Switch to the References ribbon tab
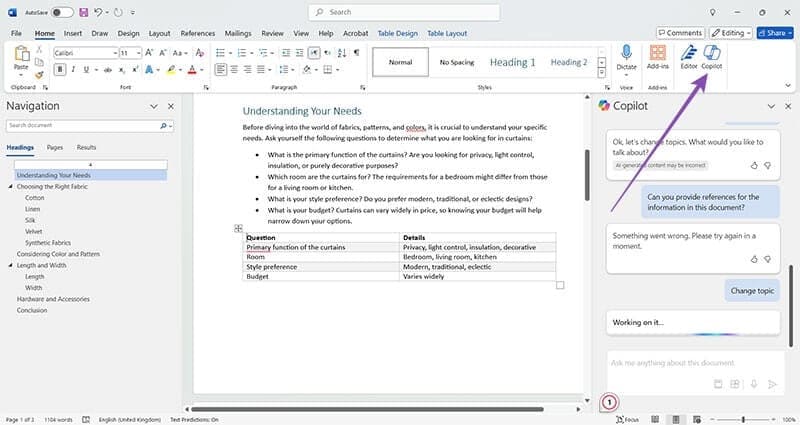 pyautogui.click(x=197, y=33)
